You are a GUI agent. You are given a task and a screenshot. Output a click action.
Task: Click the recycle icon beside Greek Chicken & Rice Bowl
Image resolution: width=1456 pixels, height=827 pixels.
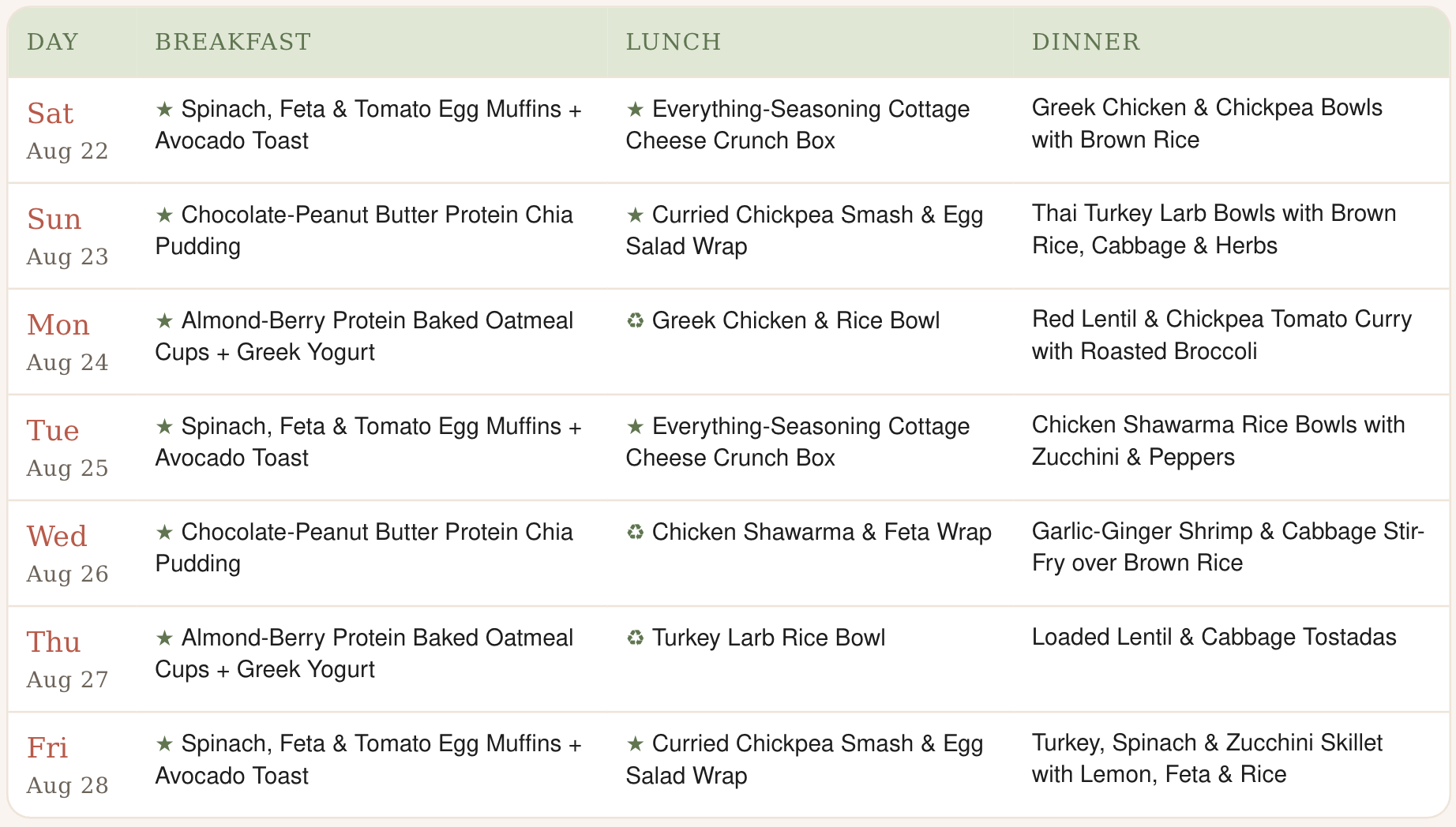point(635,320)
